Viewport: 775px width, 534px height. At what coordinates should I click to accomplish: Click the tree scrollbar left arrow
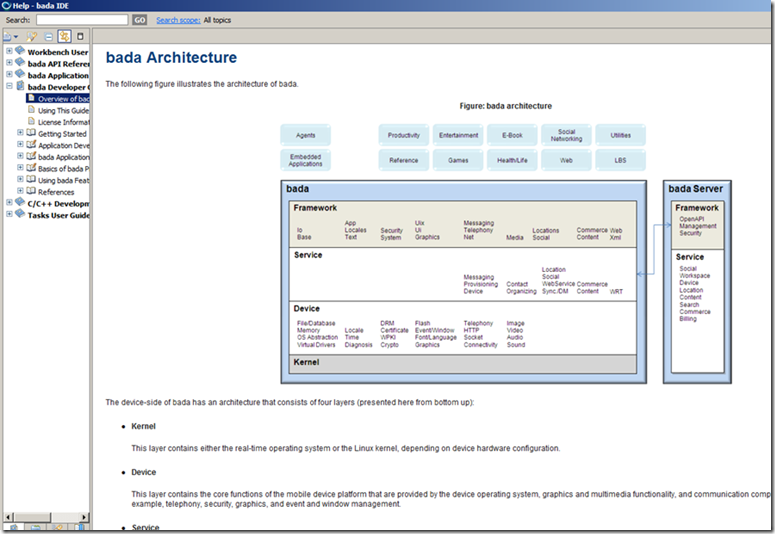(x=7, y=517)
